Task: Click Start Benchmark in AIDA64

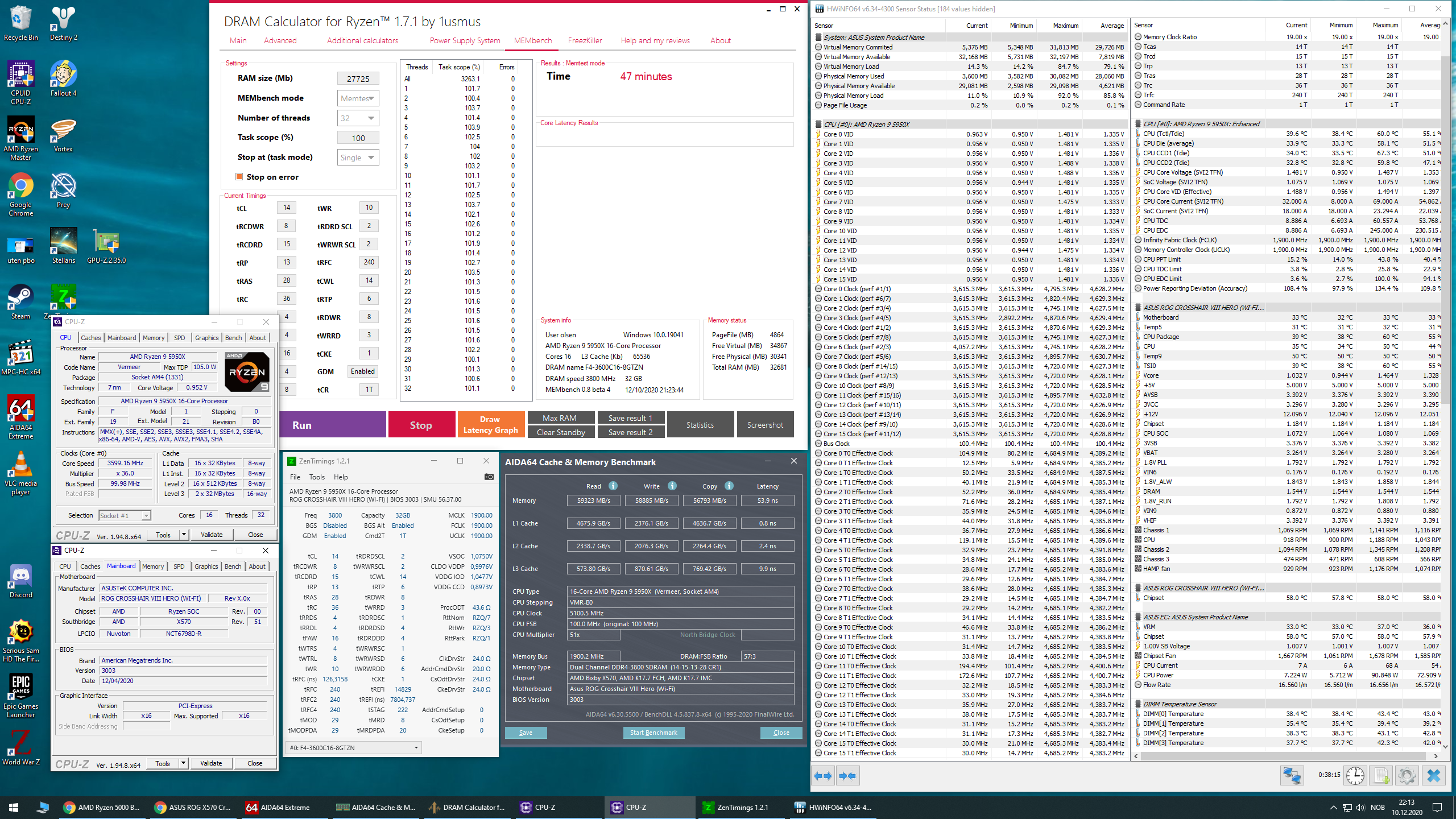Action: click(653, 733)
